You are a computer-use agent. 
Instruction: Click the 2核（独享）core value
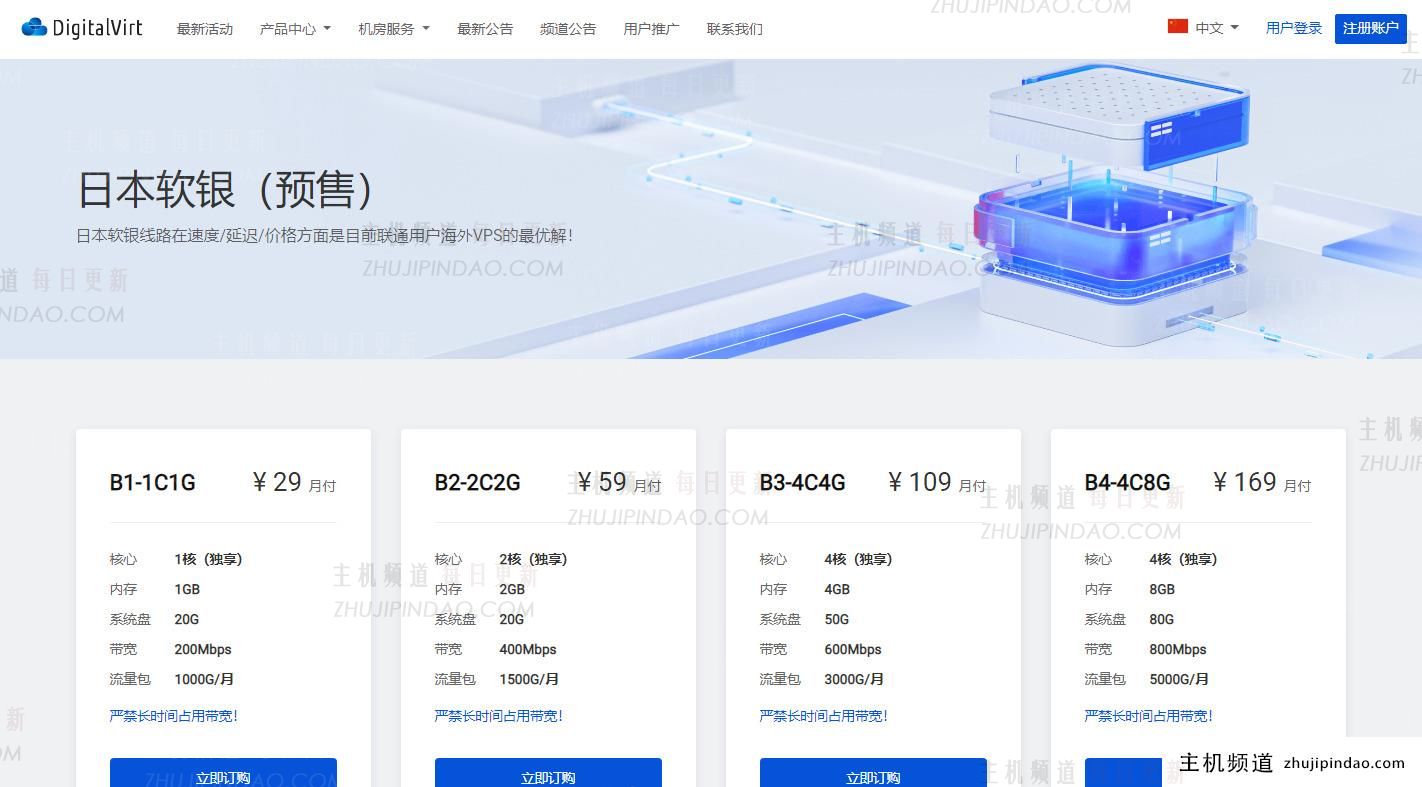pos(533,559)
